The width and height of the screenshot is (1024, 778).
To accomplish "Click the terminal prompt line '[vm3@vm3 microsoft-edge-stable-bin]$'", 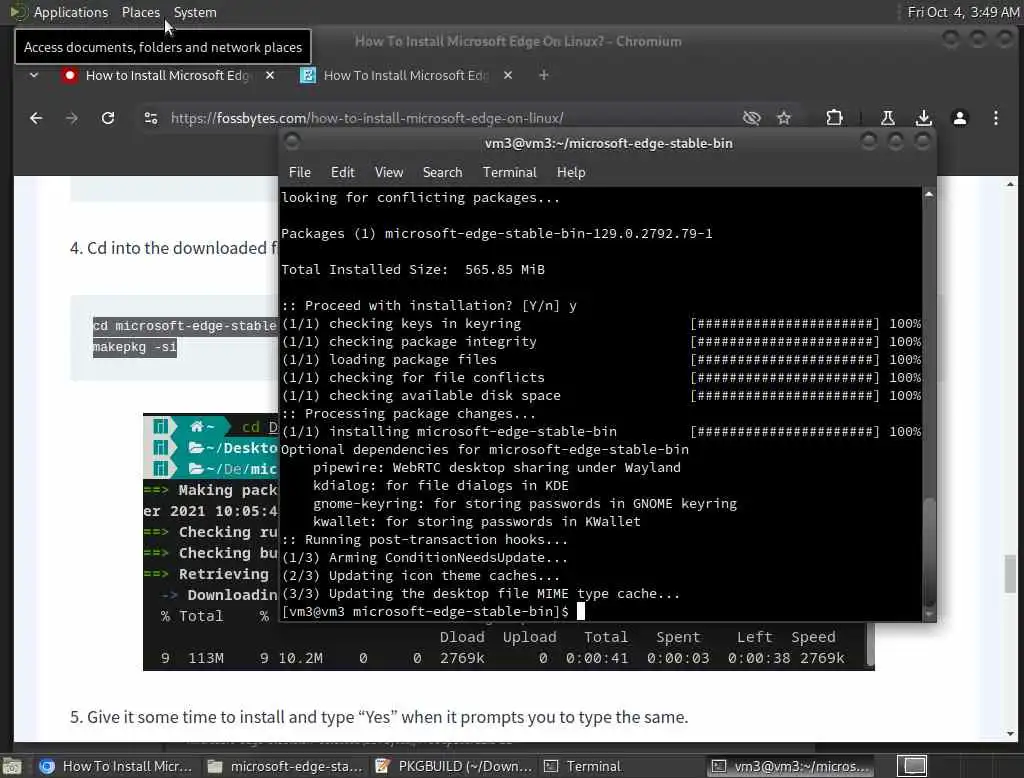I will pyautogui.click(x=425, y=612).
